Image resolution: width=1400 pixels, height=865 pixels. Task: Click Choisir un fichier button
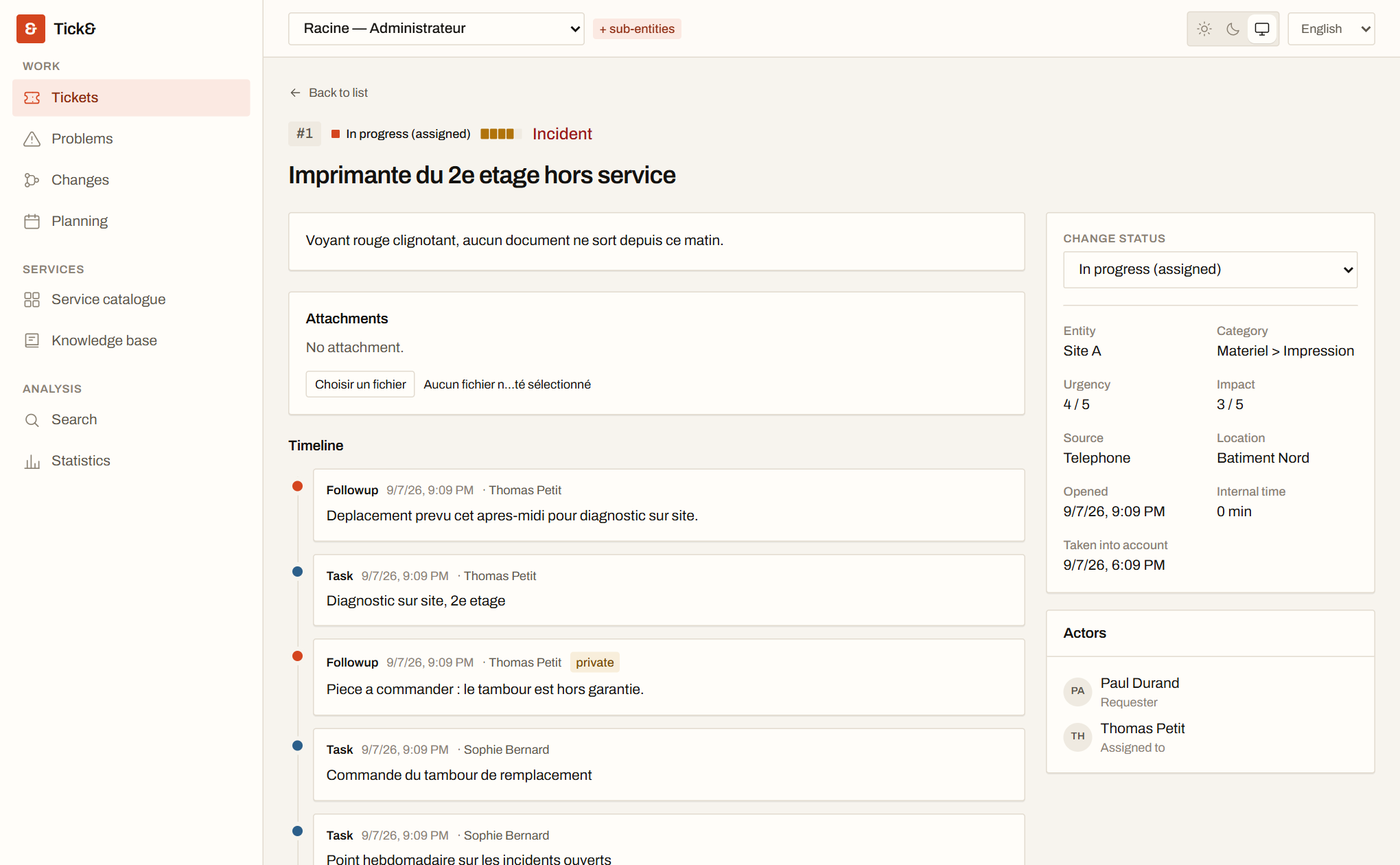pos(360,384)
